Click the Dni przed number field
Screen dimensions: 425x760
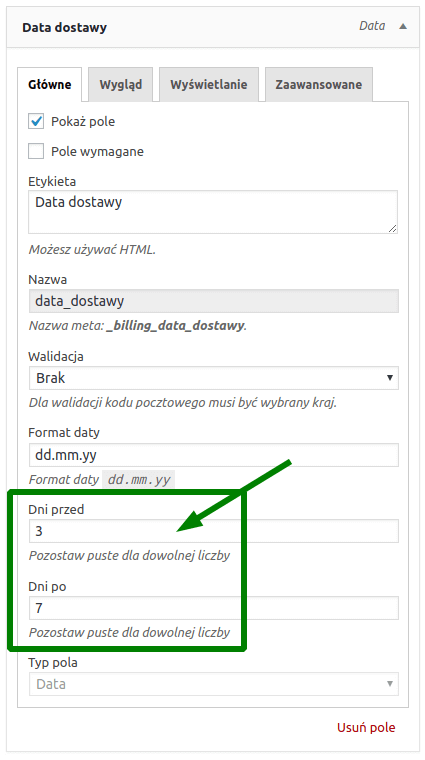tap(213, 531)
